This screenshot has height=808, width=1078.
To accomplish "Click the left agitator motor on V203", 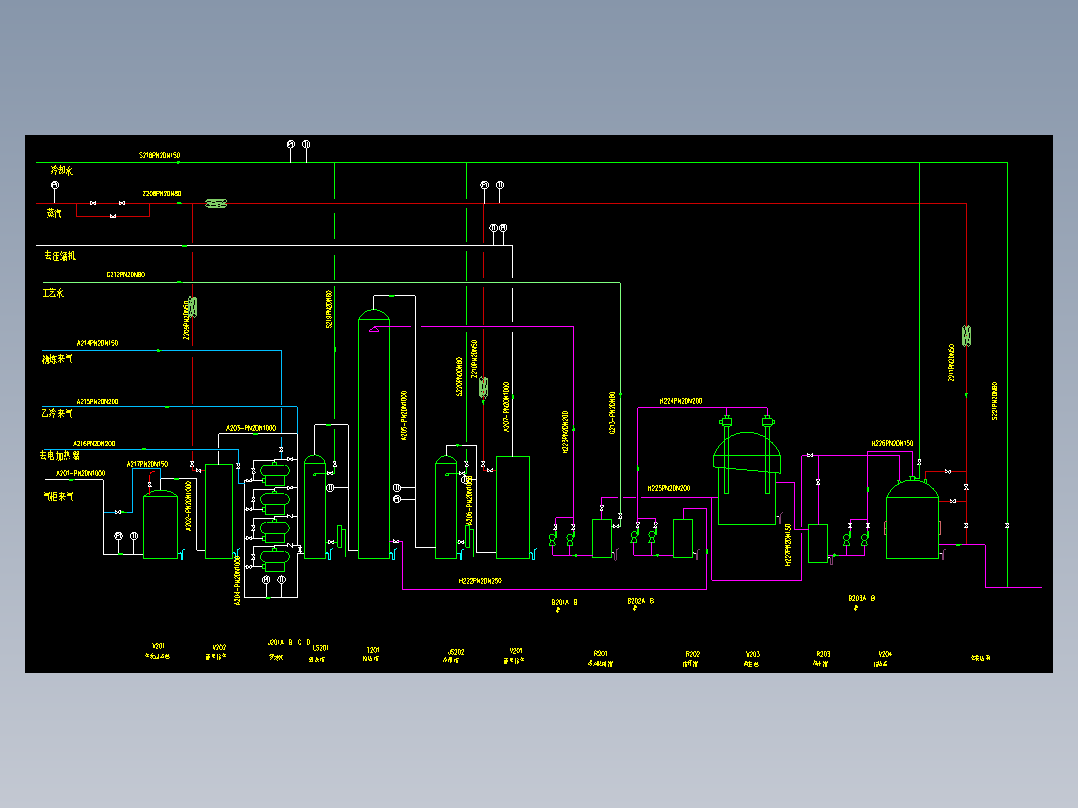I will pyautogui.click(x=726, y=421).
